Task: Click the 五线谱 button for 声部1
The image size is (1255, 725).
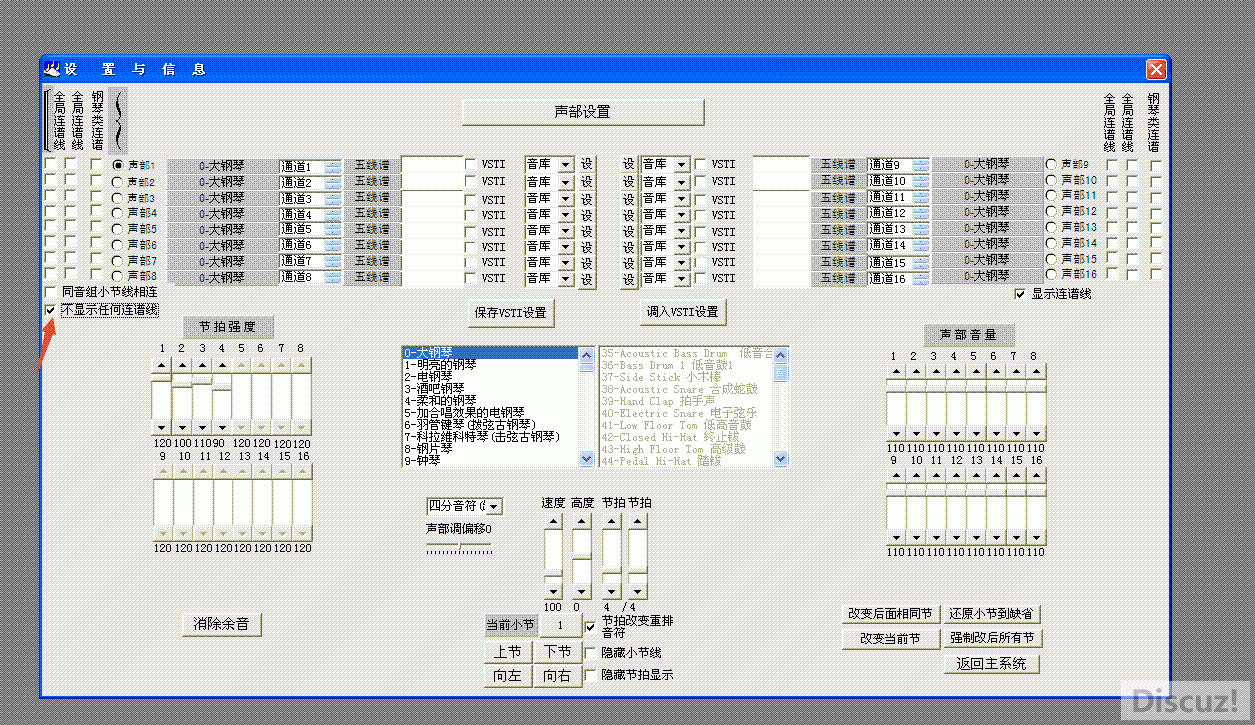Action: pos(372,166)
